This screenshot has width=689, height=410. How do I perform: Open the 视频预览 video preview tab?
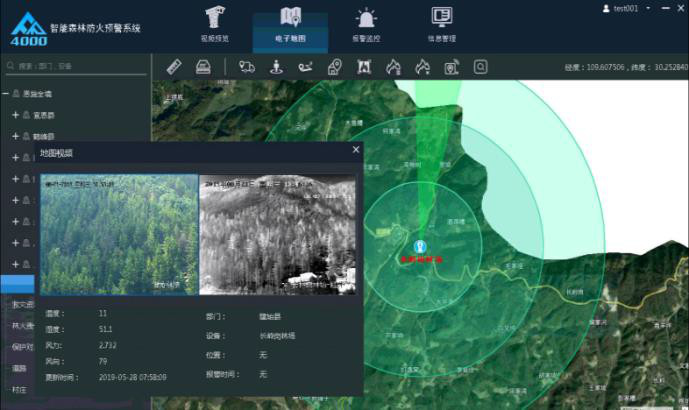[215, 25]
